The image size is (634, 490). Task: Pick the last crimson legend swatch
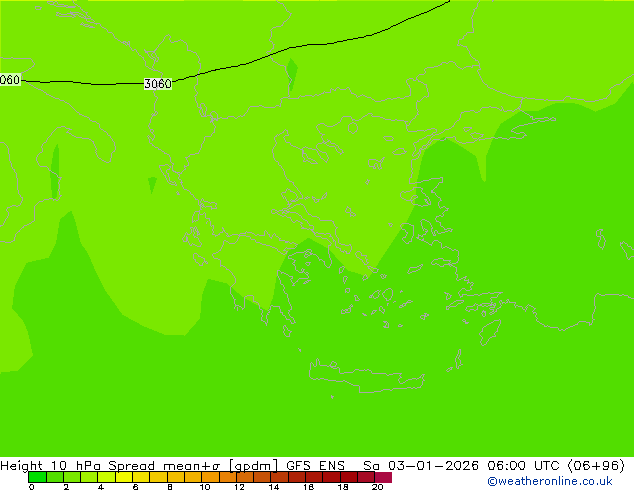[383, 477]
